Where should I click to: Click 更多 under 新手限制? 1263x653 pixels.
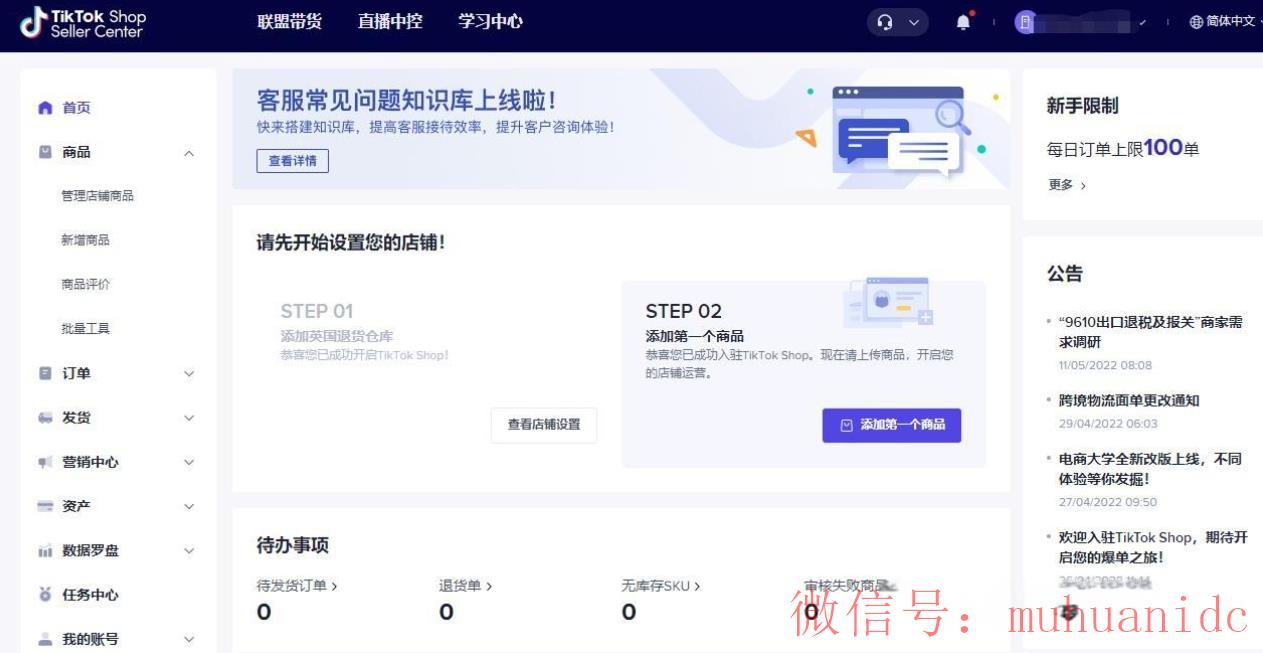(x=1066, y=185)
